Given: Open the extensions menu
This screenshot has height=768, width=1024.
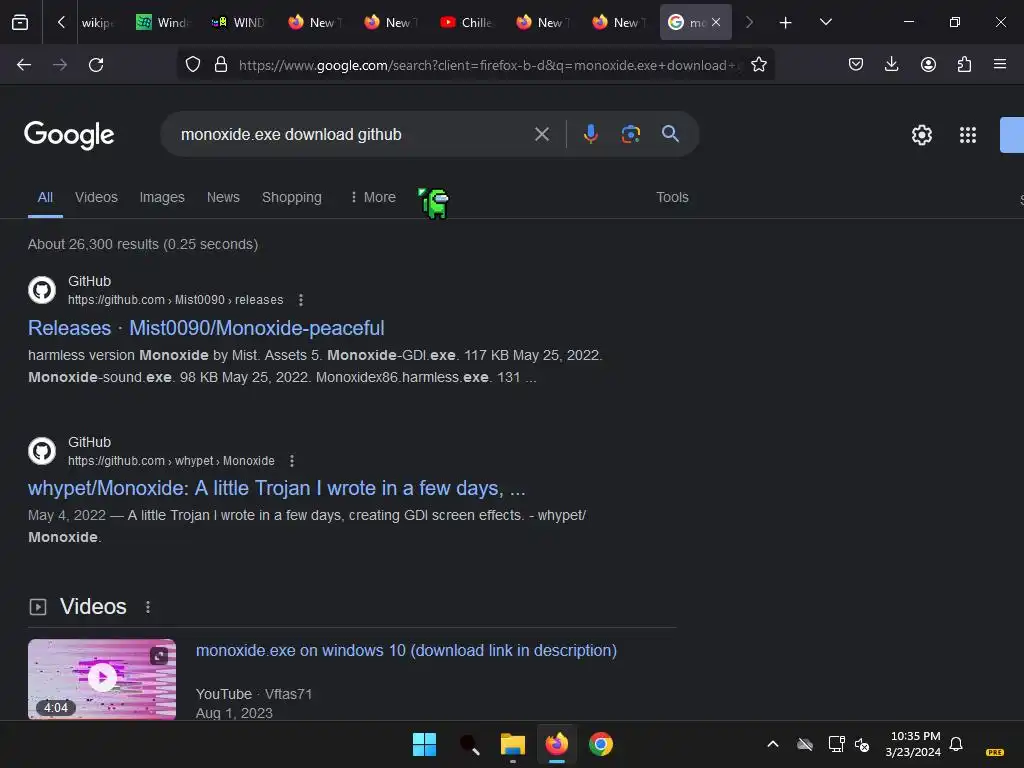Looking at the screenshot, I should [964, 65].
